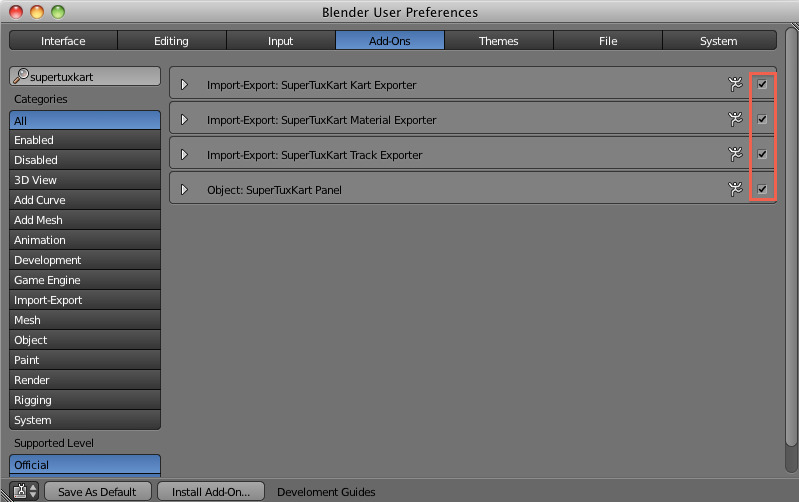This screenshot has width=799, height=502.
Task: Select the 3D View category
Action: (85, 179)
